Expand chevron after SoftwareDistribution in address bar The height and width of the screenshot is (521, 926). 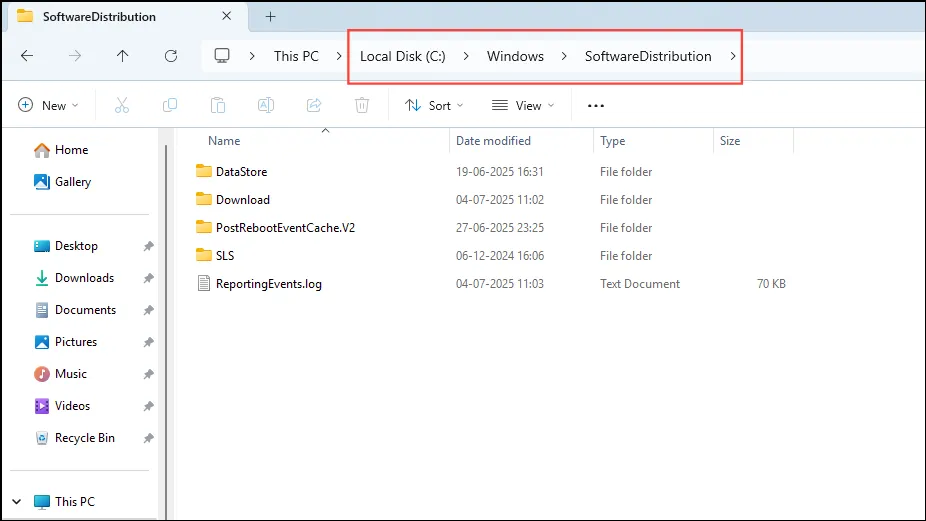(732, 56)
